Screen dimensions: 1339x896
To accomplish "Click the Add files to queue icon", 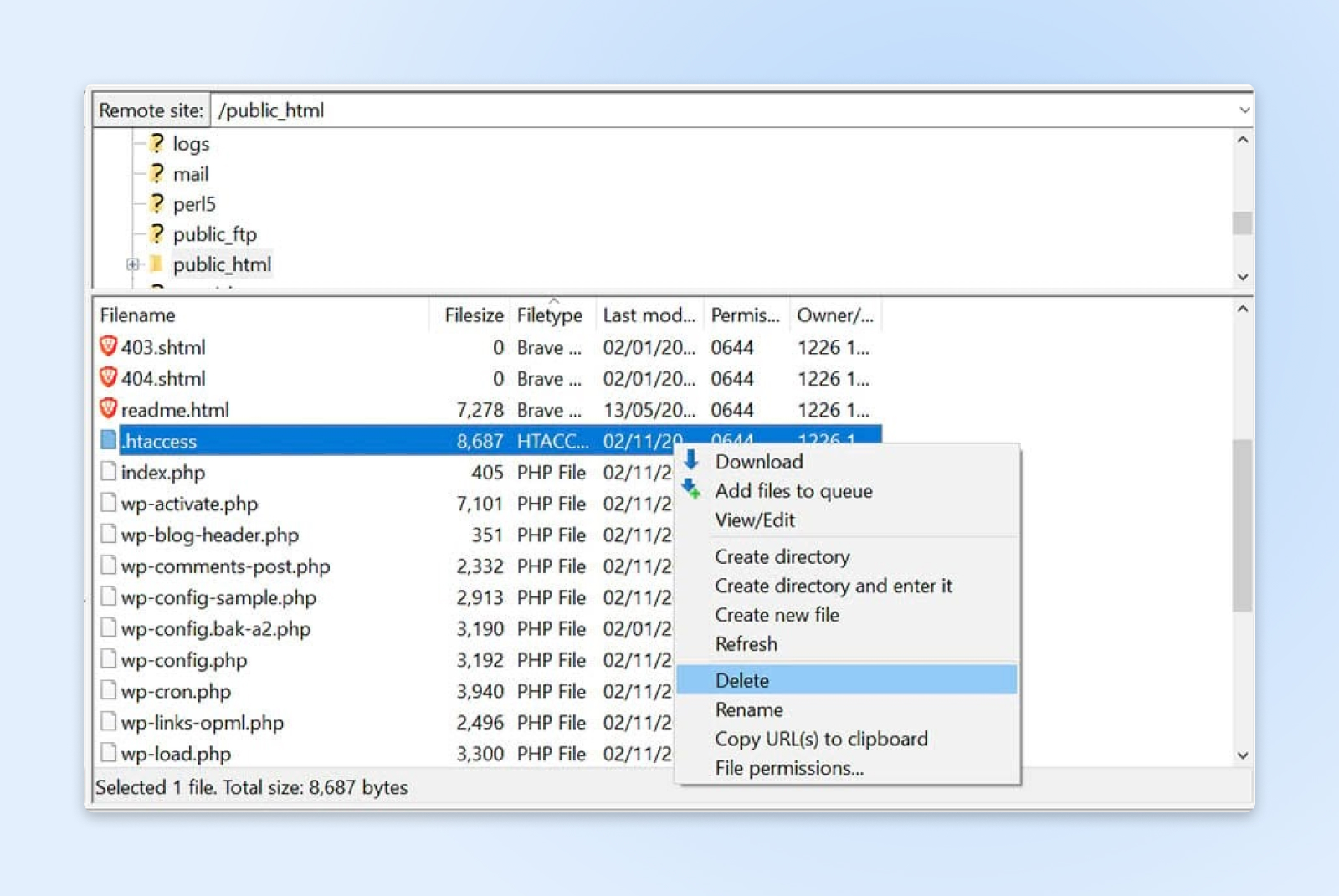I will [691, 490].
